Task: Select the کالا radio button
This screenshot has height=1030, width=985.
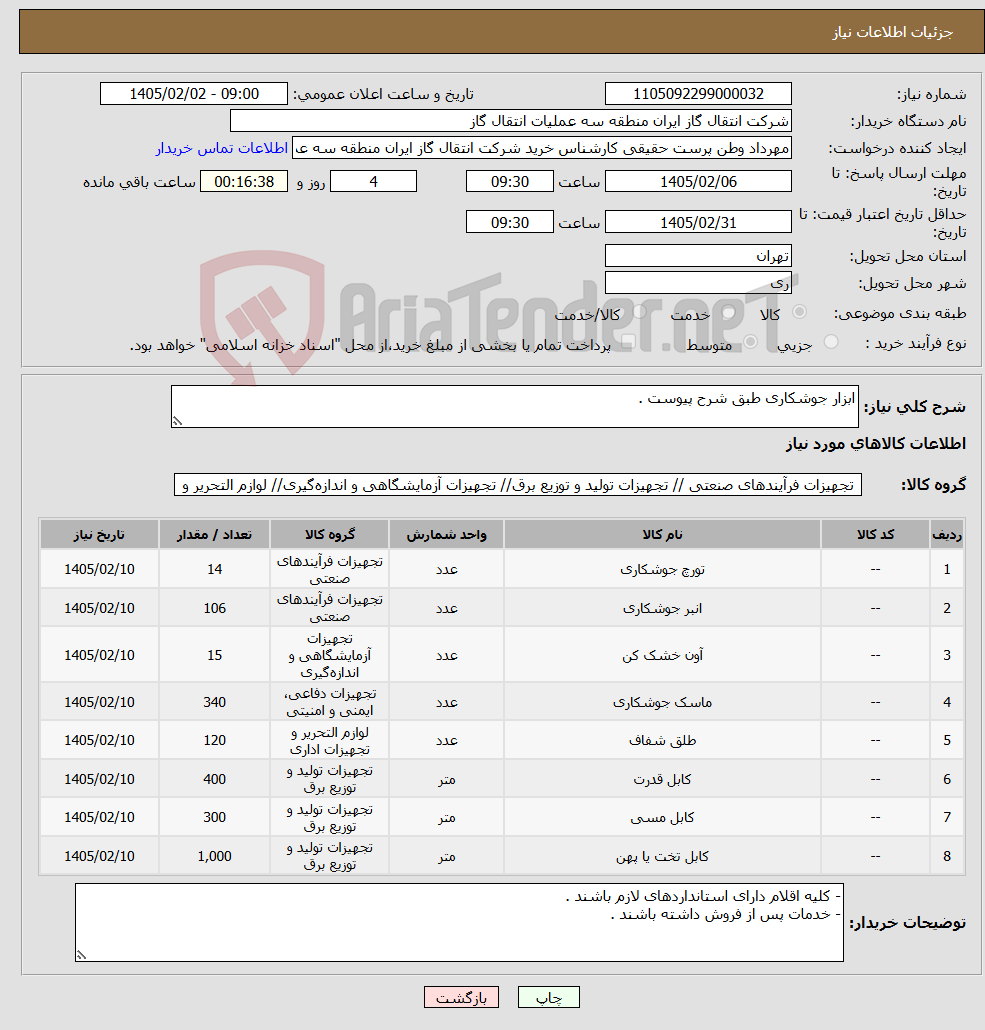Action: click(800, 312)
